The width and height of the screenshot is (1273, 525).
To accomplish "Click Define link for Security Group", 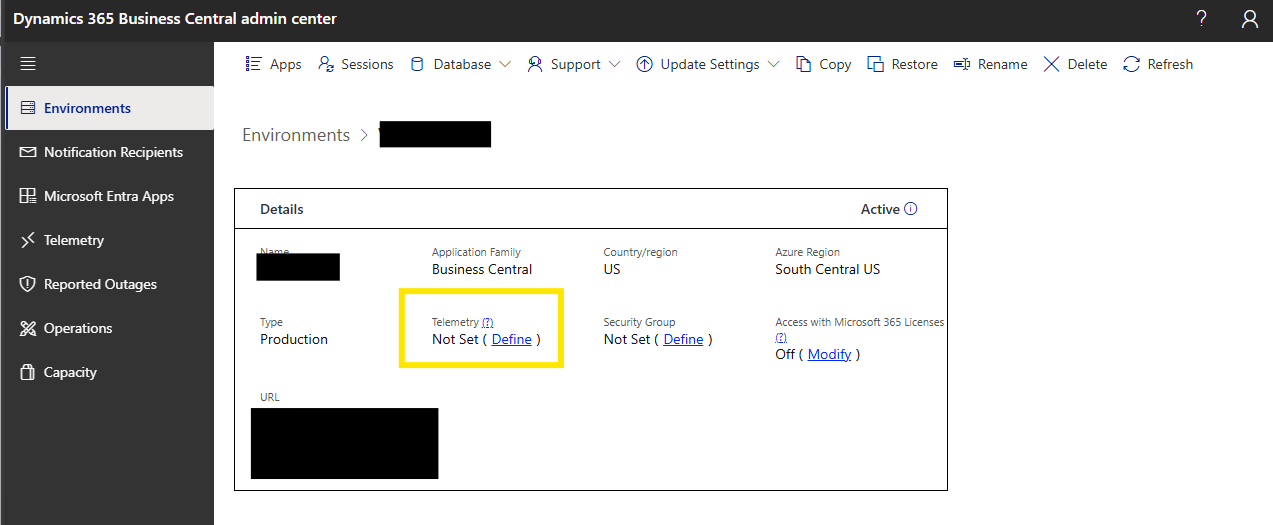I will pyautogui.click(x=684, y=339).
